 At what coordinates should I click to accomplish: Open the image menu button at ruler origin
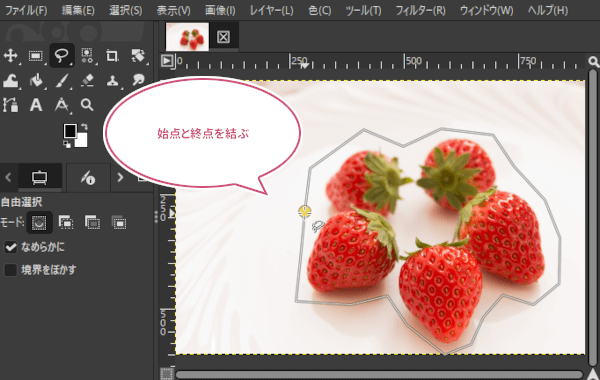167,60
